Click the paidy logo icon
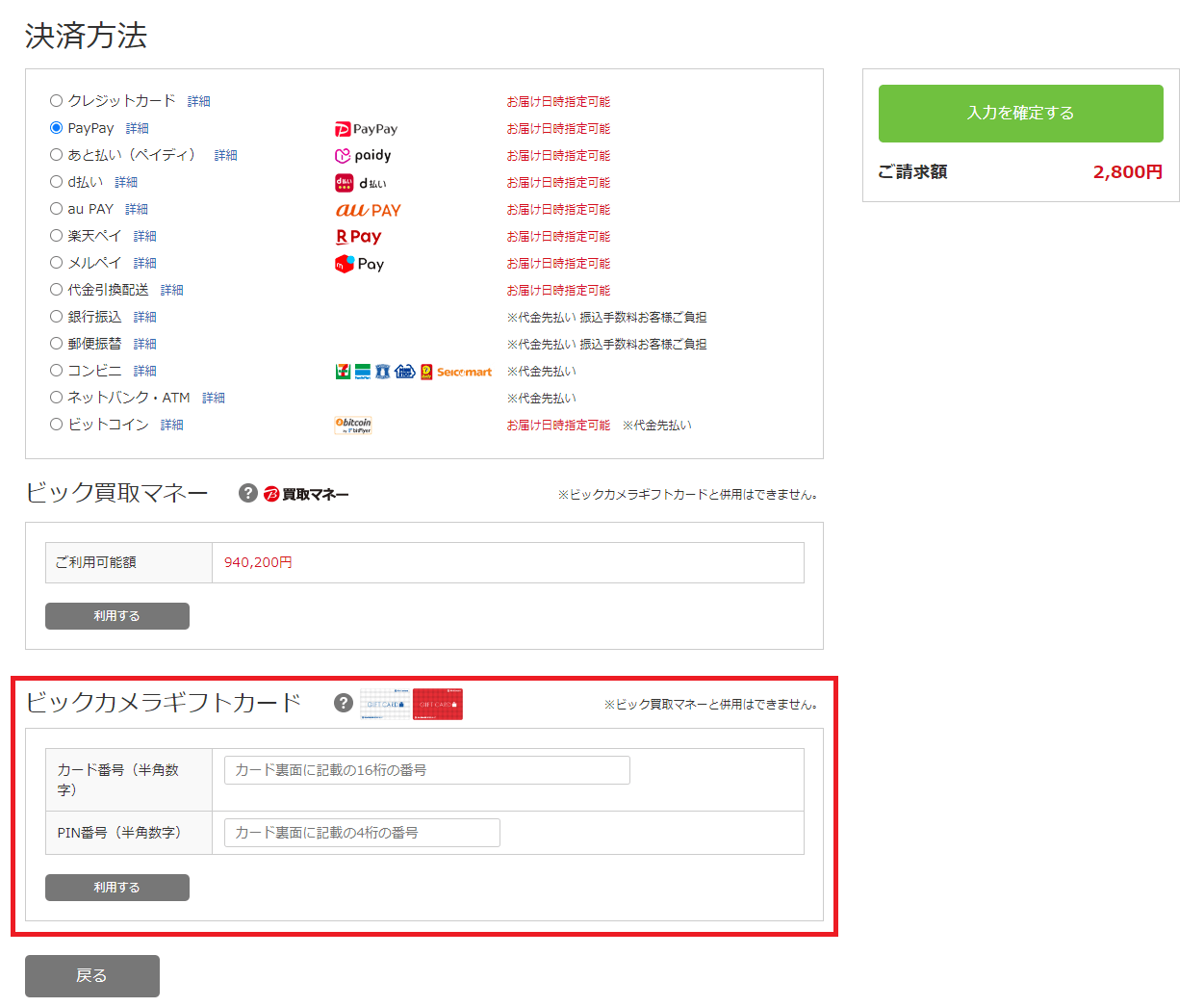 coord(363,156)
